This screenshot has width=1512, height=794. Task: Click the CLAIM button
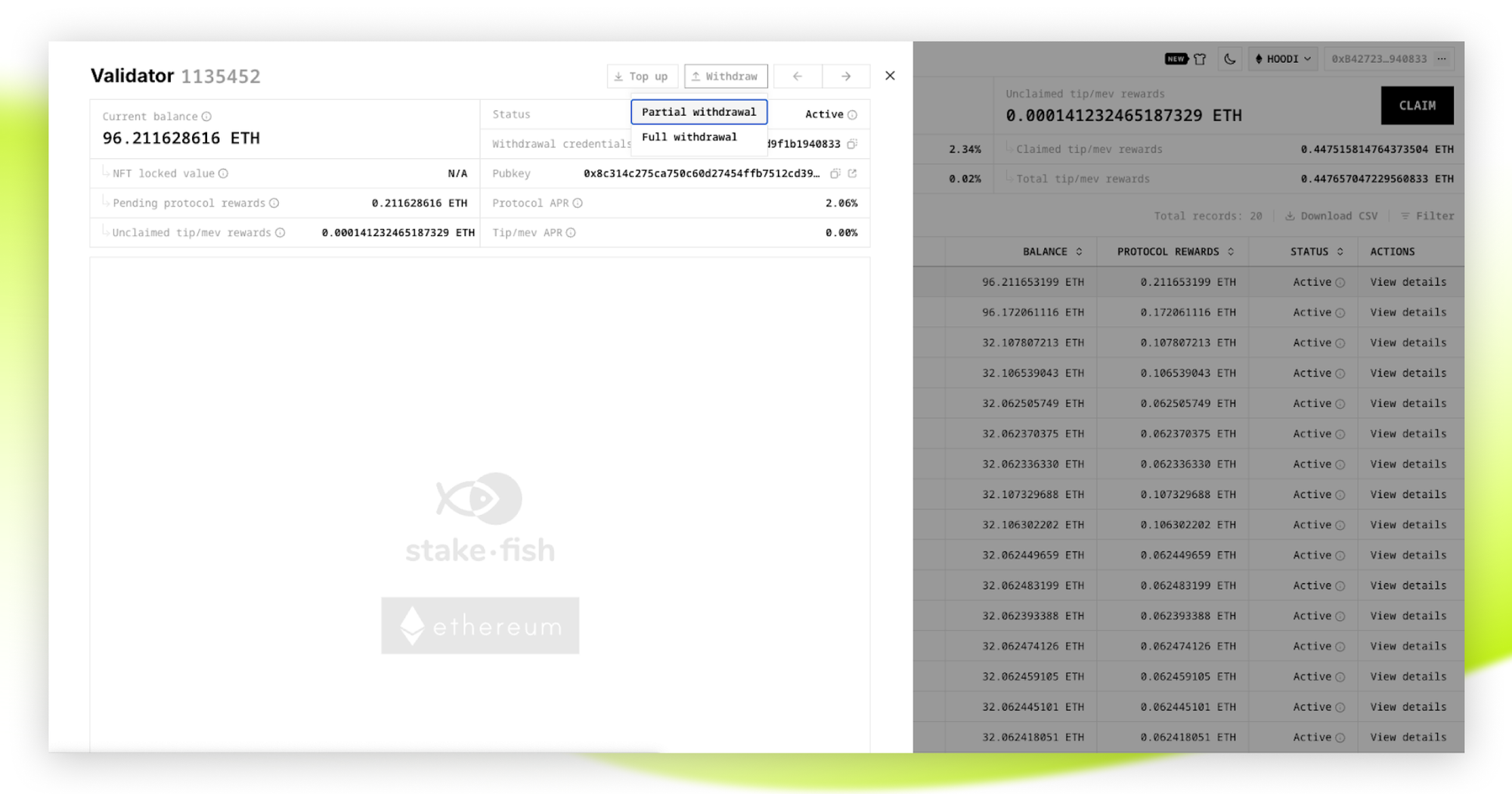(x=1417, y=106)
